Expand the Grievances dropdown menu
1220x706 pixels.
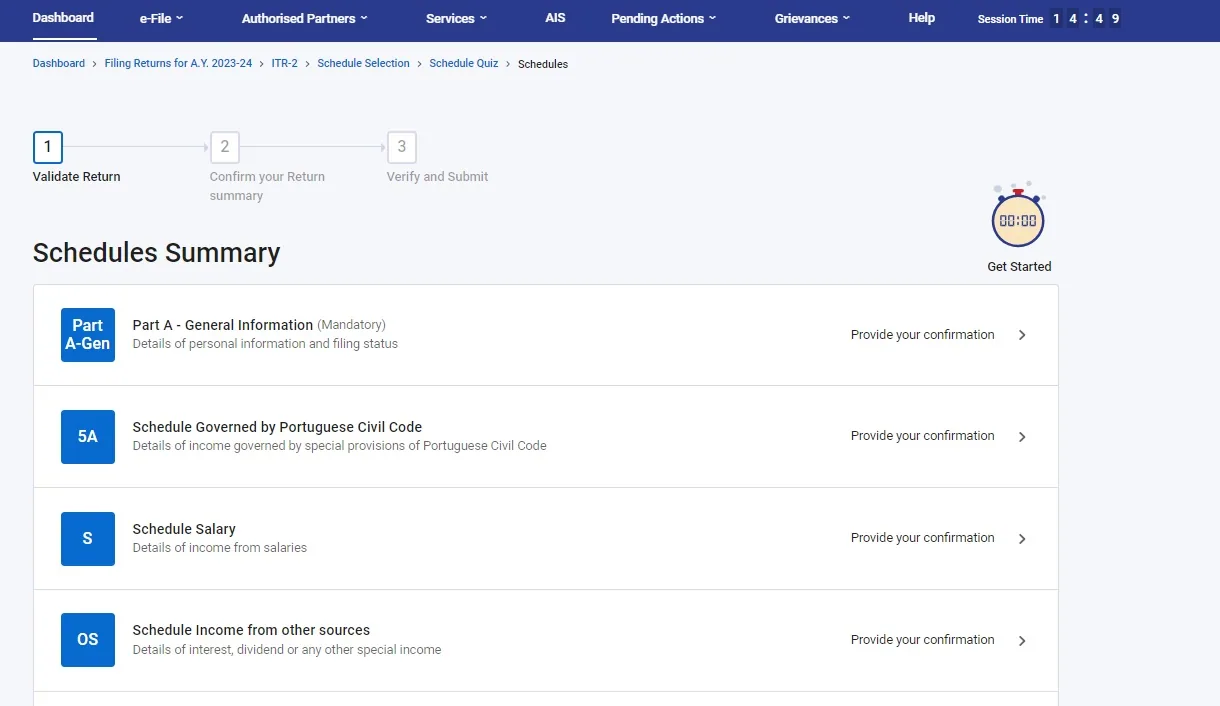point(813,18)
